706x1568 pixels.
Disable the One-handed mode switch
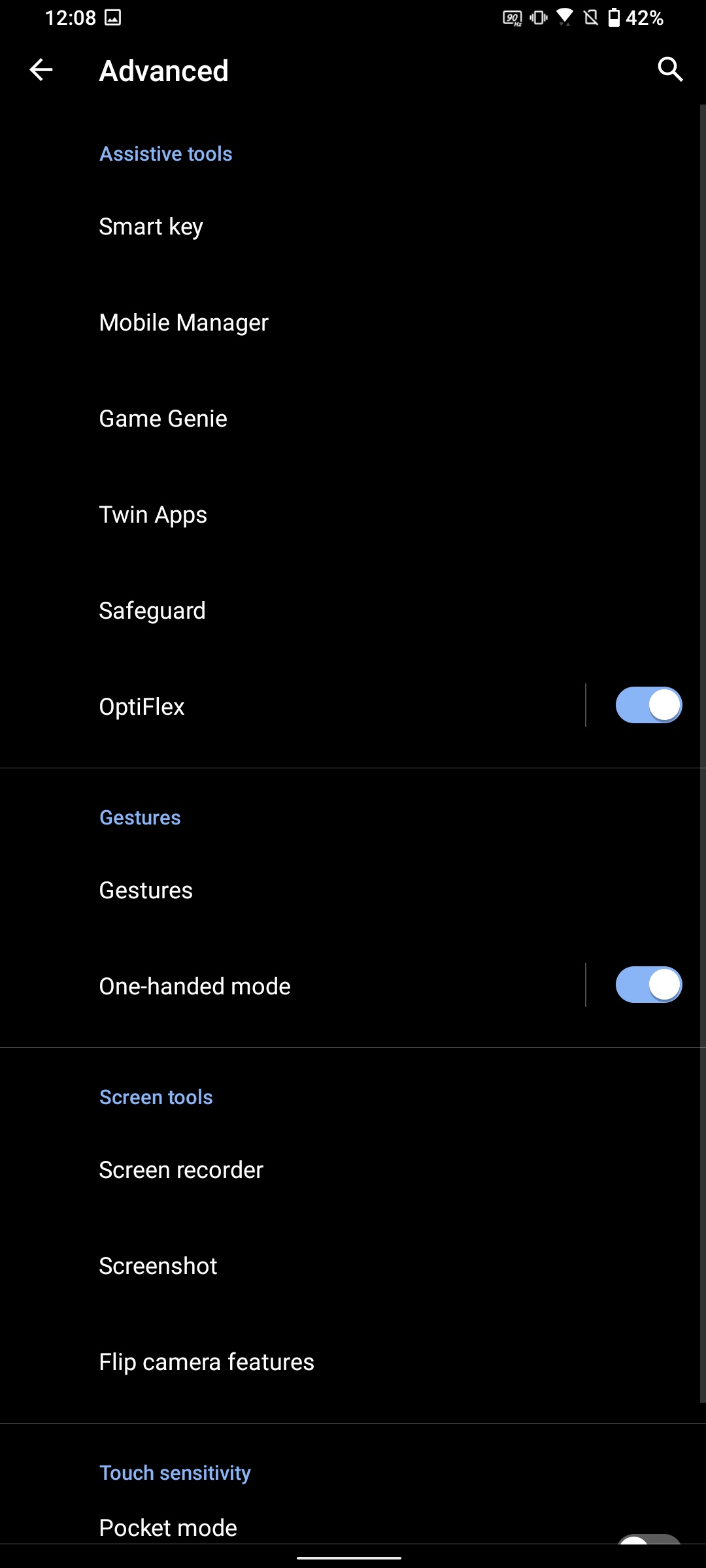tap(648, 985)
